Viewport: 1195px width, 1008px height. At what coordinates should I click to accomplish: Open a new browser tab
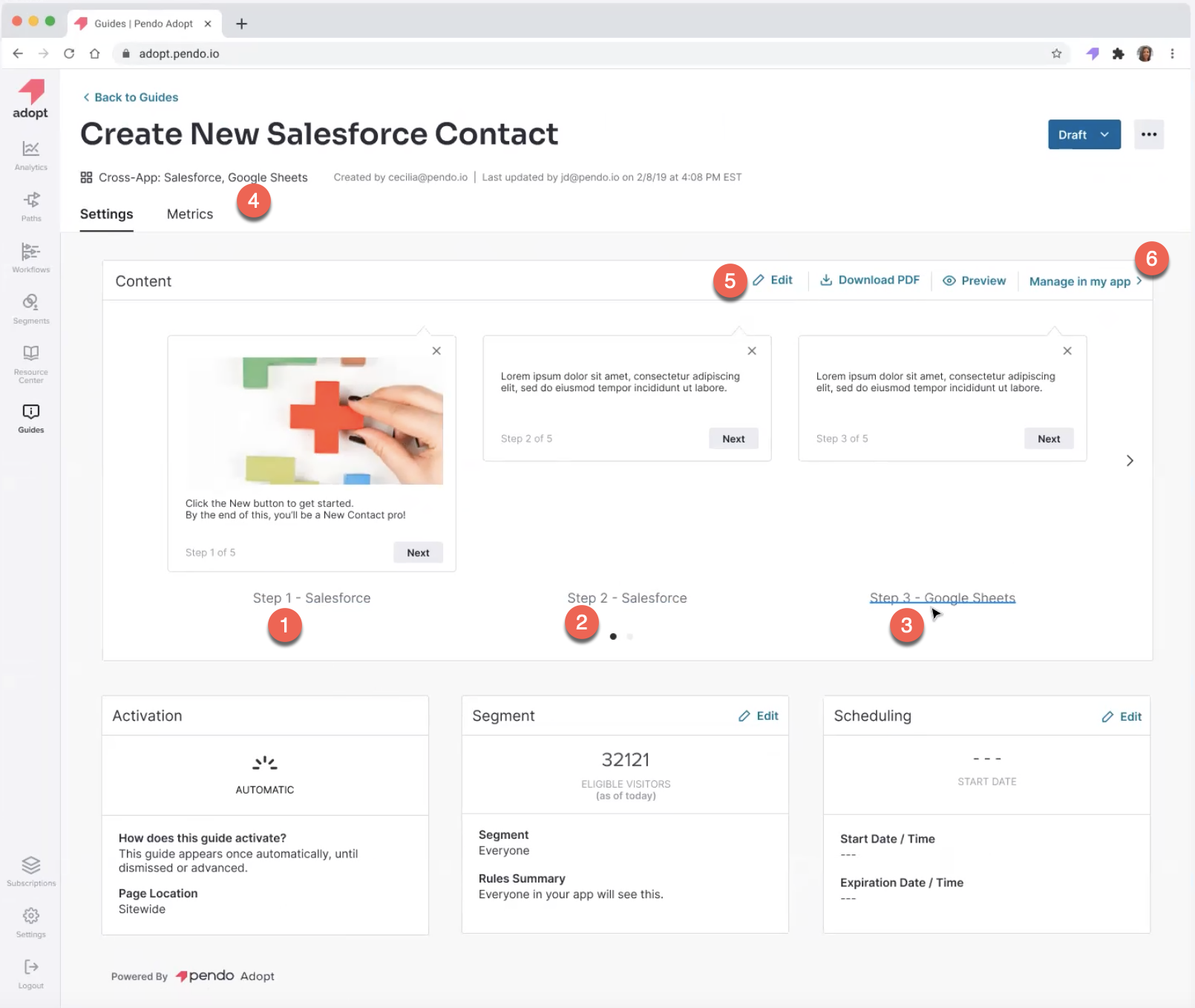click(x=241, y=24)
